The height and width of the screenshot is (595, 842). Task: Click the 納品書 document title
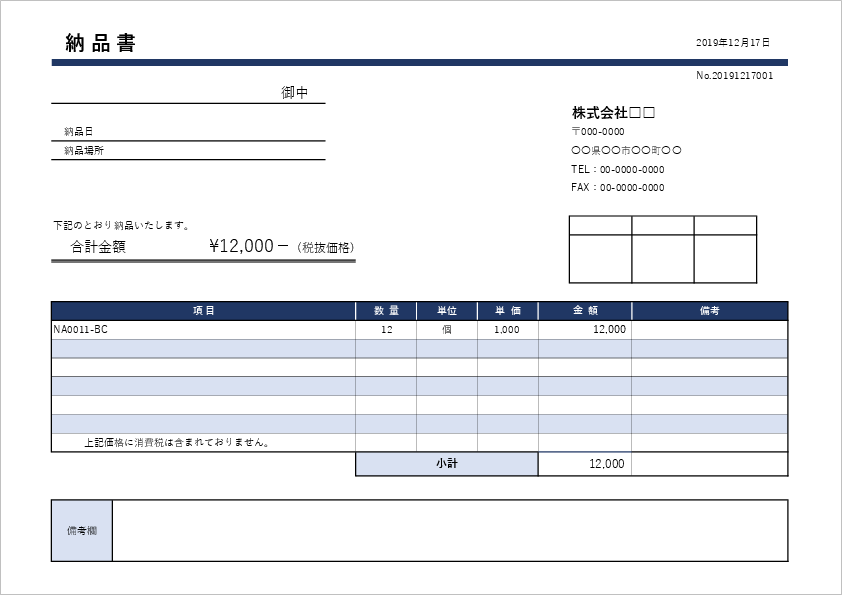pos(100,43)
